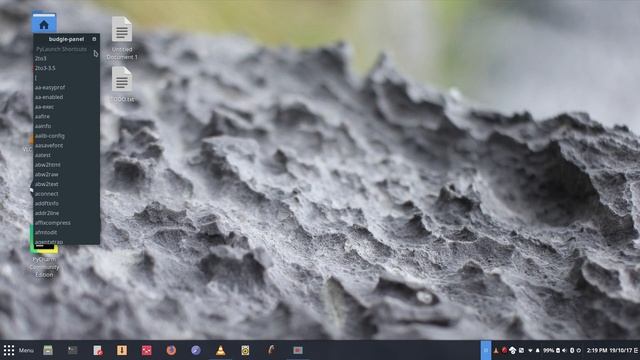Open the volume speaker indicator
Image resolution: width=640 pixels, height=360 pixels.
(x=564, y=351)
